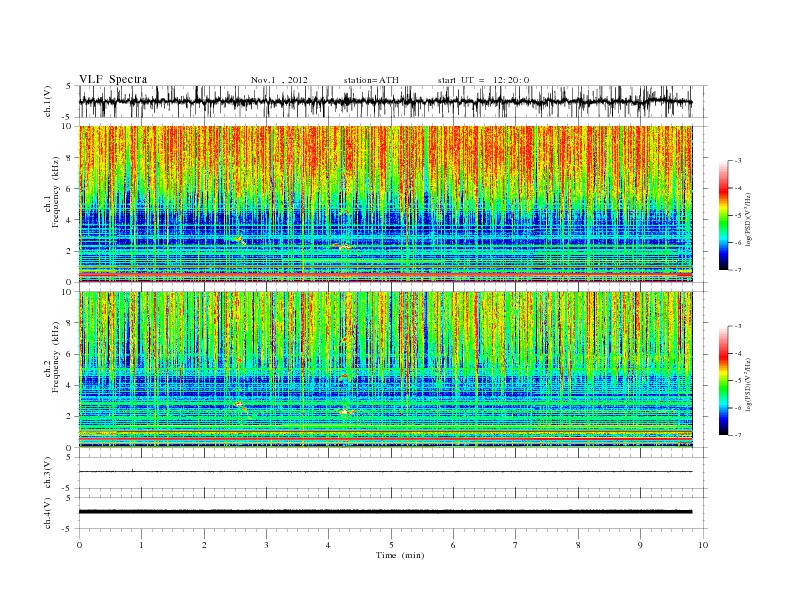The image size is (792, 612).
Task: Click the -3 tick on ch.1 color bar
Action: pos(738,161)
